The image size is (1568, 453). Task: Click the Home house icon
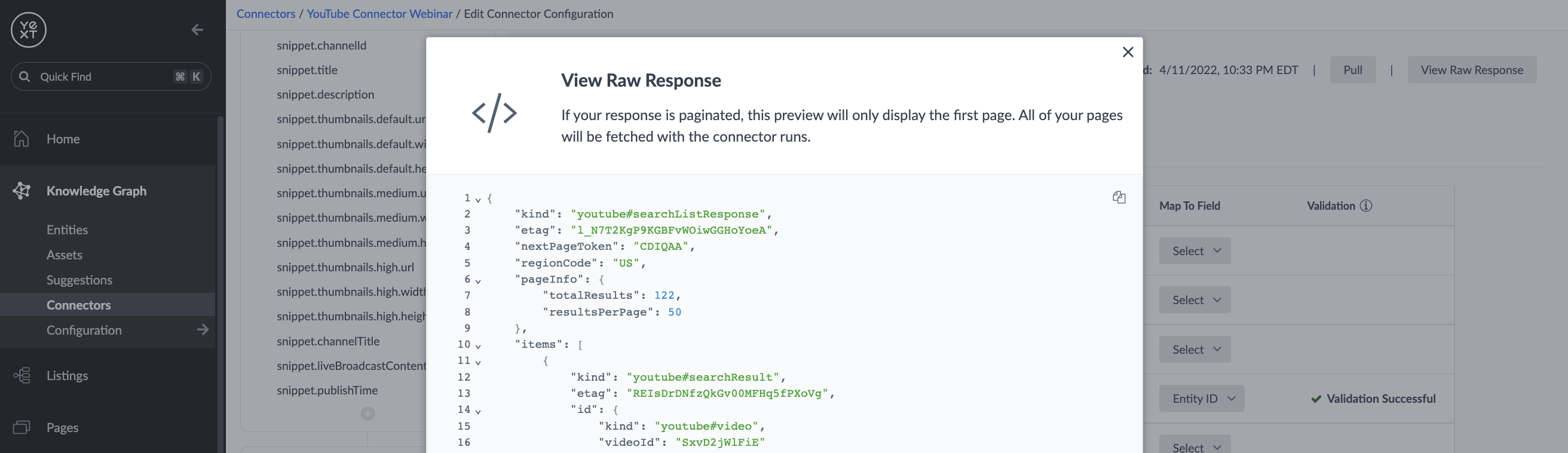tap(22, 139)
